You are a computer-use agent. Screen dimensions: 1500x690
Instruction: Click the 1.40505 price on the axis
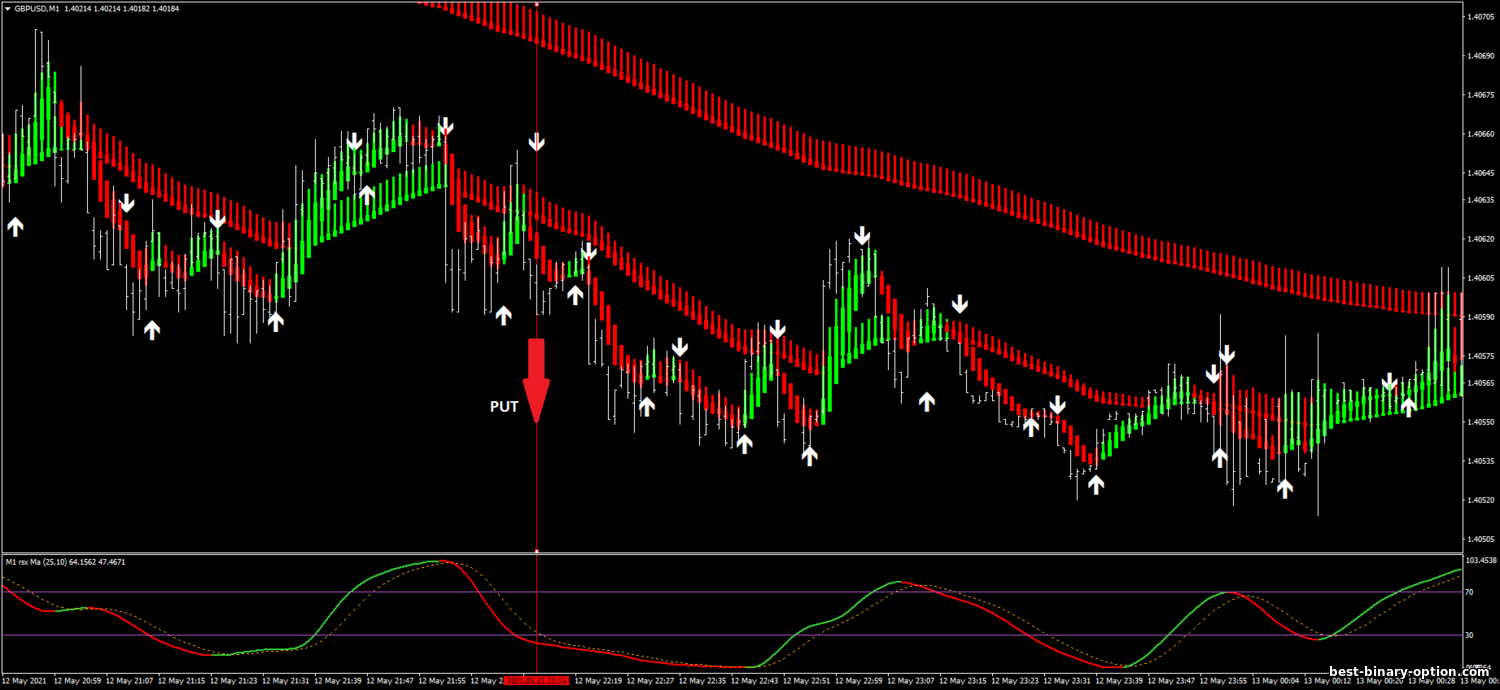[x=1479, y=539]
